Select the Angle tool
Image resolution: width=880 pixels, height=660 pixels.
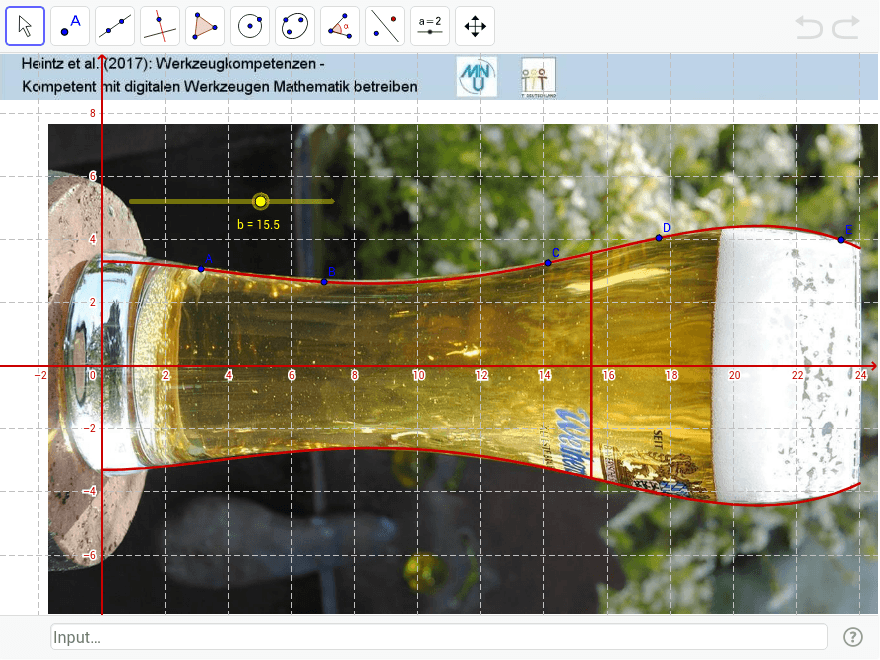click(340, 26)
